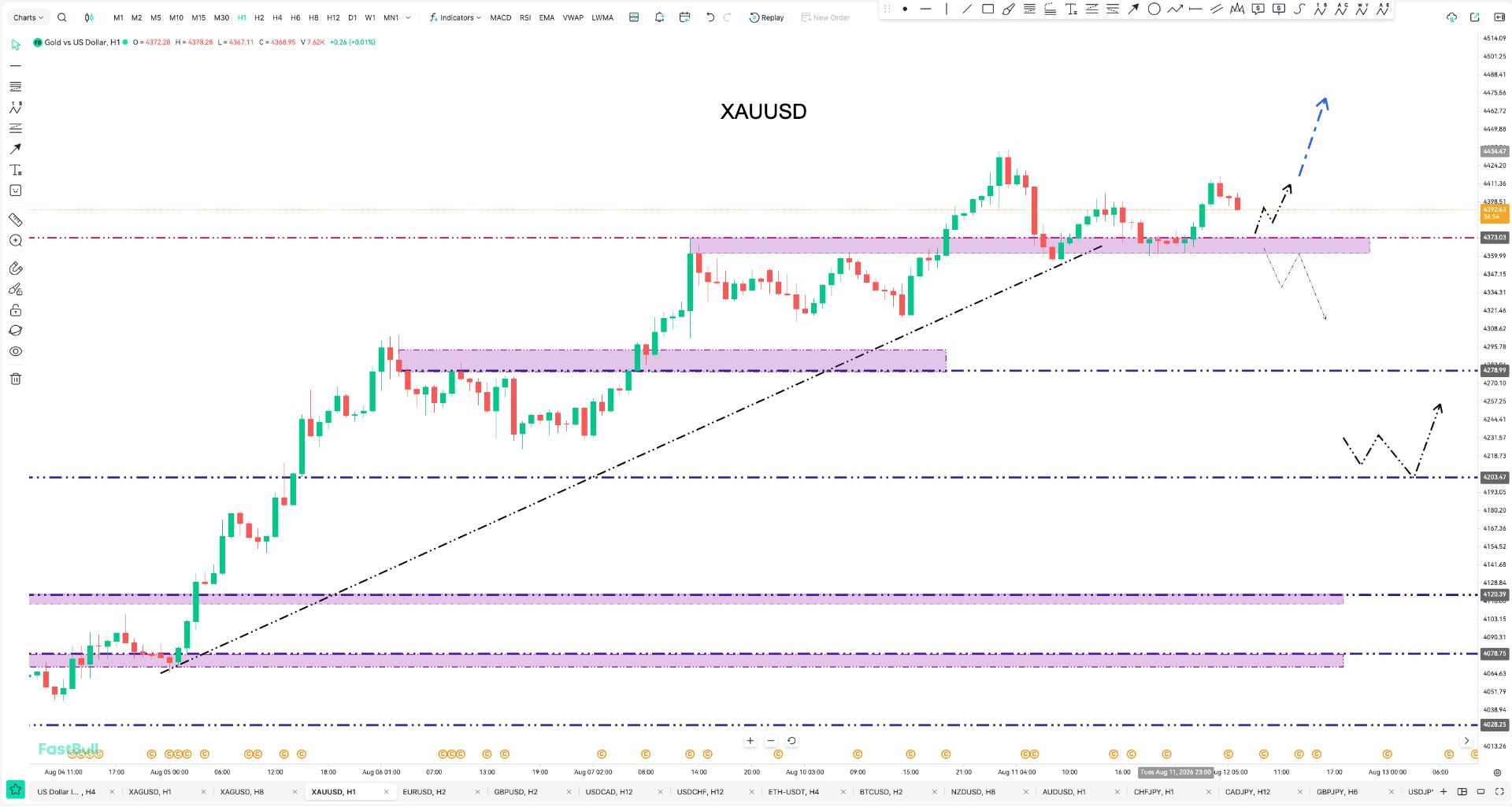Select the brush drawing tool

pyautogui.click(x=1008, y=9)
